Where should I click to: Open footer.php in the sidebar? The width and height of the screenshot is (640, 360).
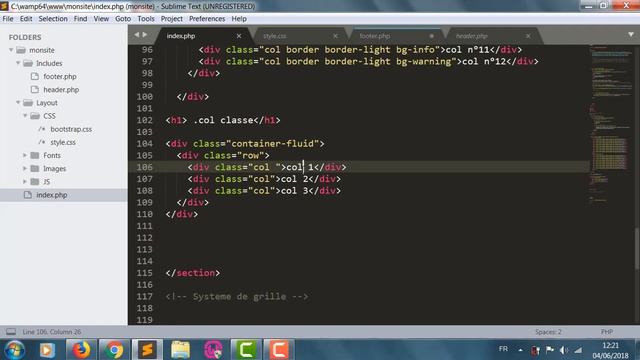click(60, 76)
